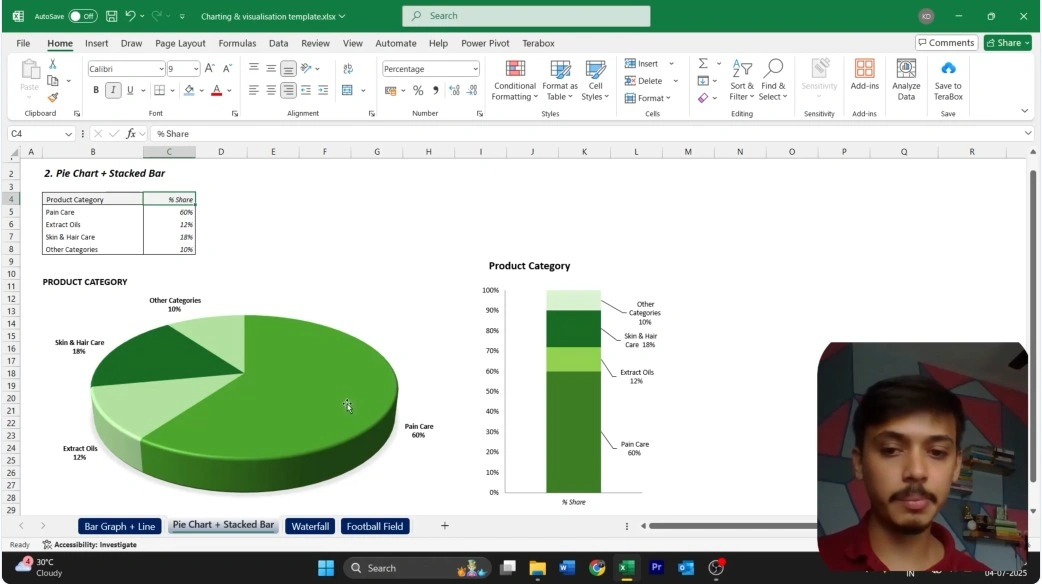
Task: Click the red Font Color swatch
Action: pyautogui.click(x=217, y=90)
